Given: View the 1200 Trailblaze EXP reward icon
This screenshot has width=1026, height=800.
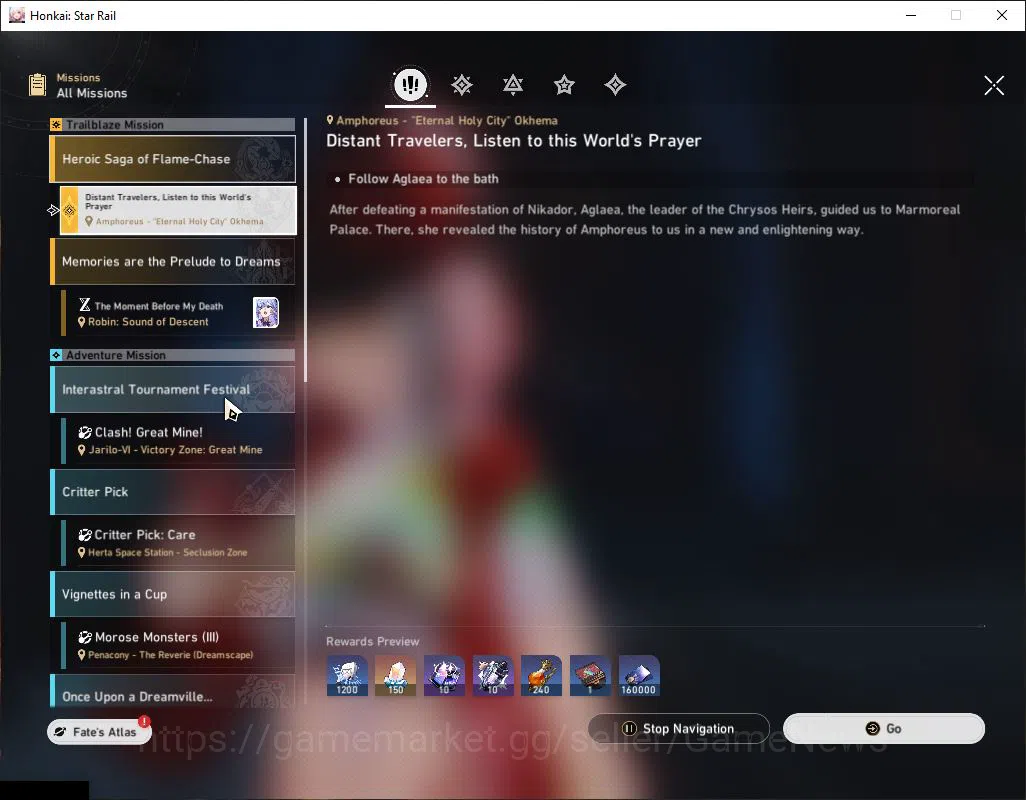Looking at the screenshot, I should [347, 675].
